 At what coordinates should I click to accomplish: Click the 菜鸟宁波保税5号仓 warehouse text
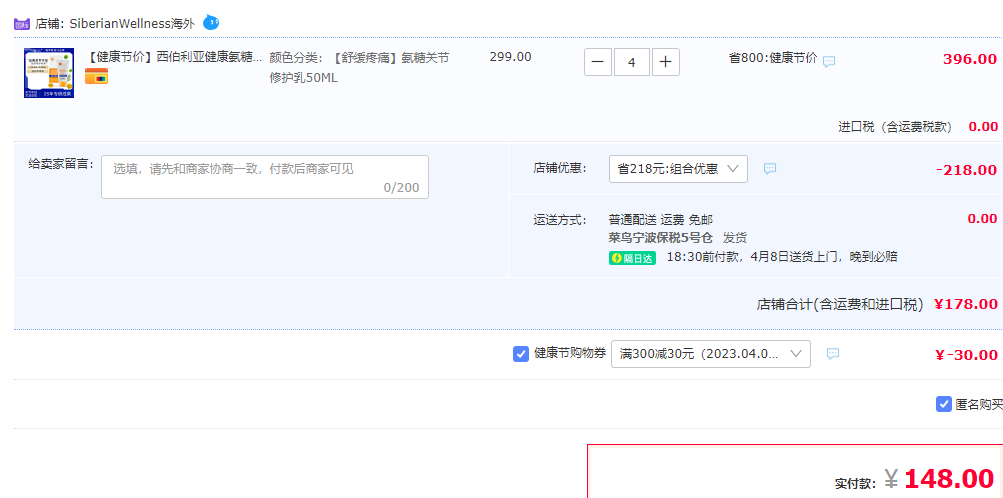point(661,238)
